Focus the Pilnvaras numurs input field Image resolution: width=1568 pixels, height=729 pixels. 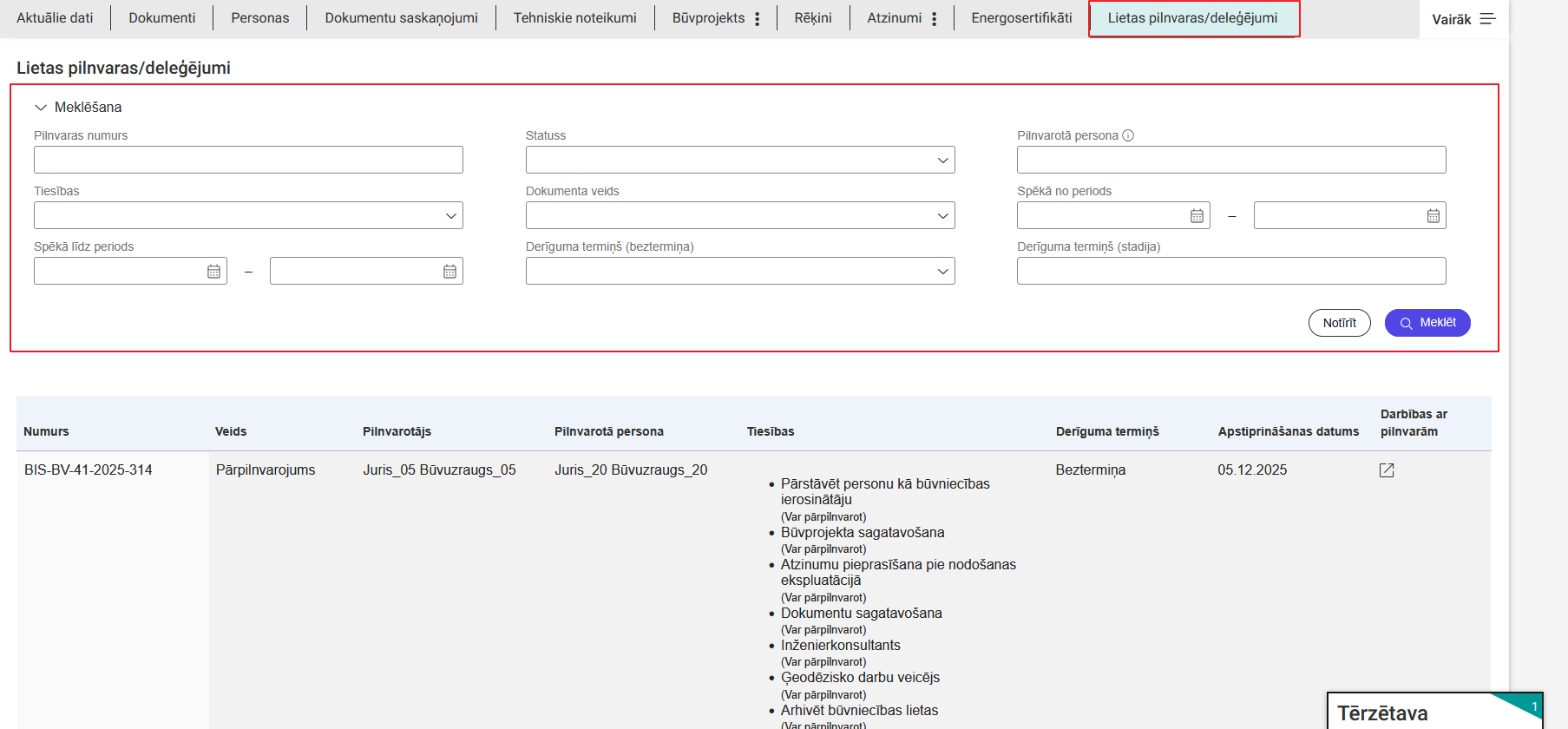tap(248, 160)
